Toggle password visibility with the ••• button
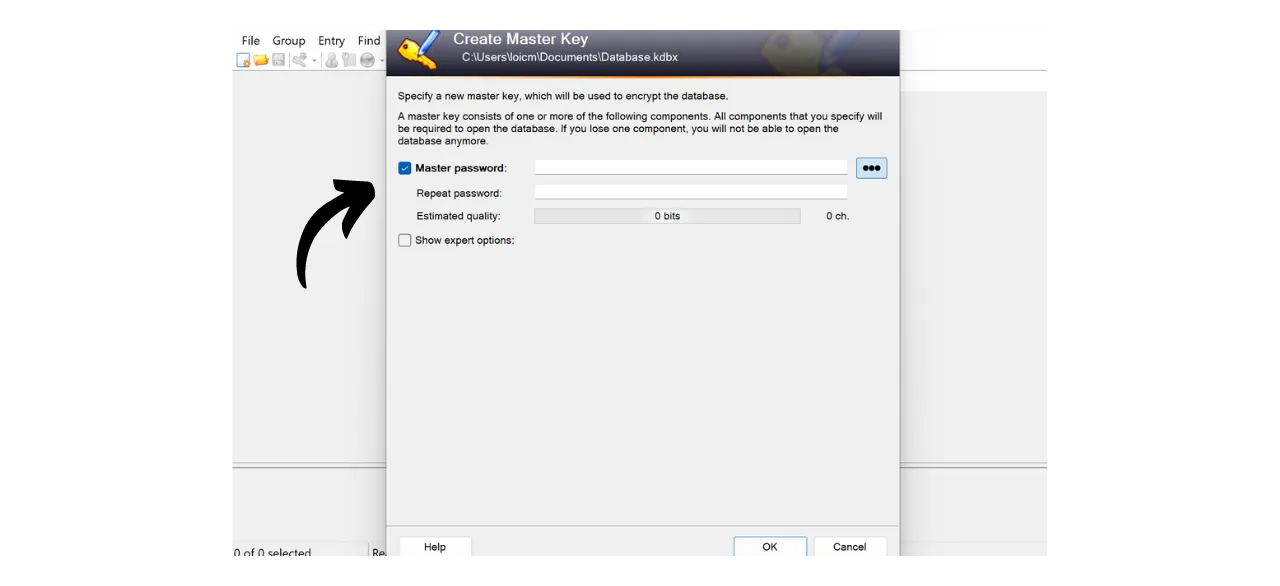Image resolution: width=1280 pixels, height=586 pixels. click(x=870, y=168)
